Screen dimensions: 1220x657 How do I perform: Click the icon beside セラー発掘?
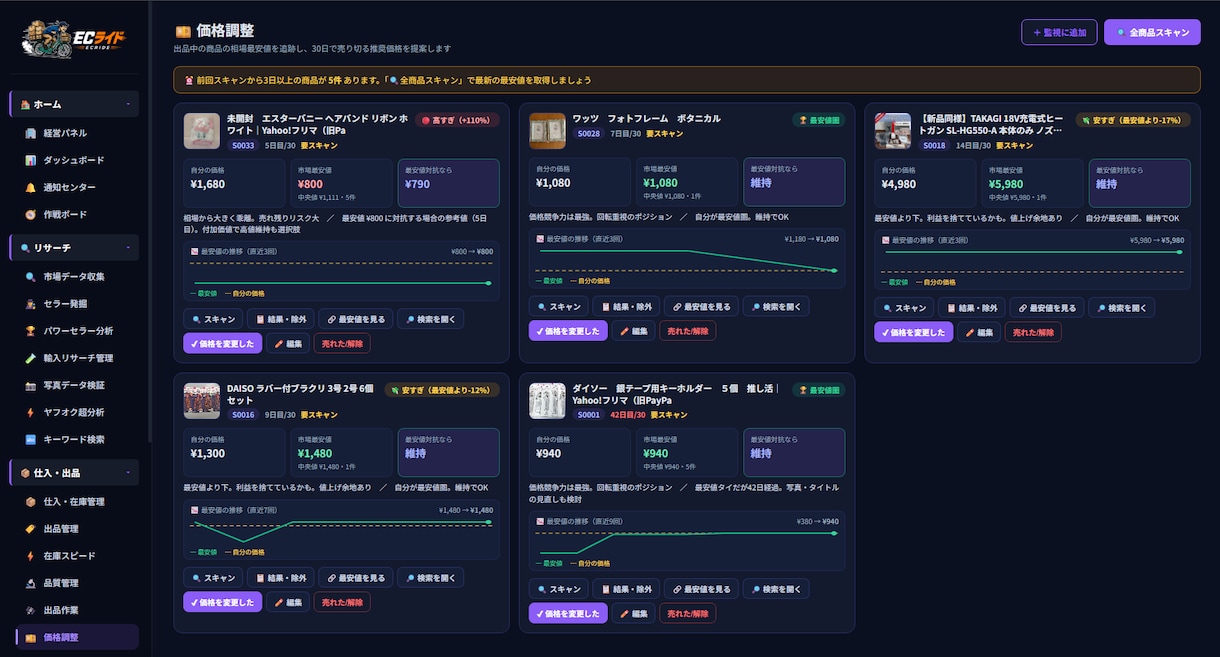coord(30,304)
